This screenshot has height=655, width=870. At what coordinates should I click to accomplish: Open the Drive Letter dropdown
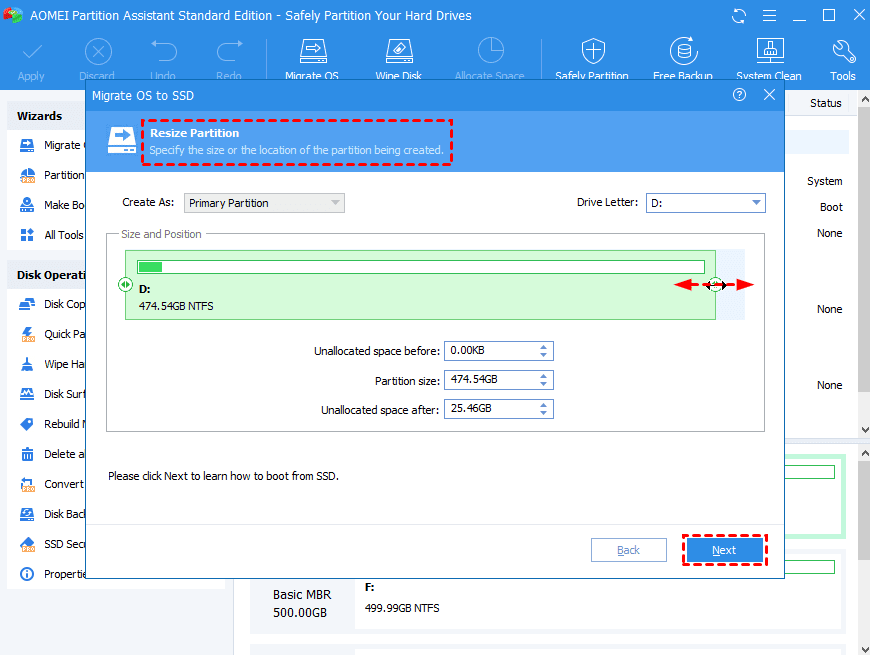(x=706, y=203)
